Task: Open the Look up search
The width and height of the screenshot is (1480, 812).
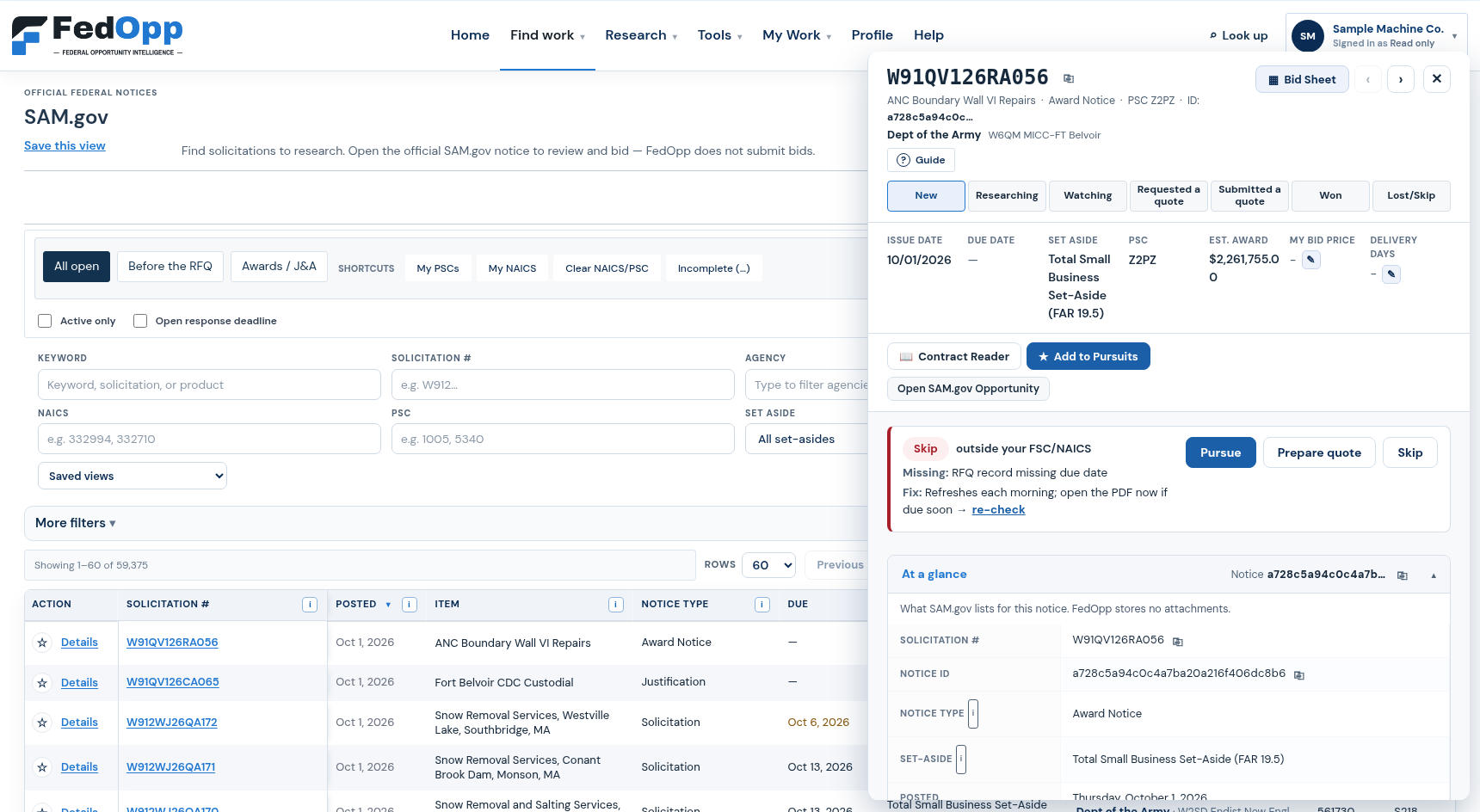Action: [1238, 35]
